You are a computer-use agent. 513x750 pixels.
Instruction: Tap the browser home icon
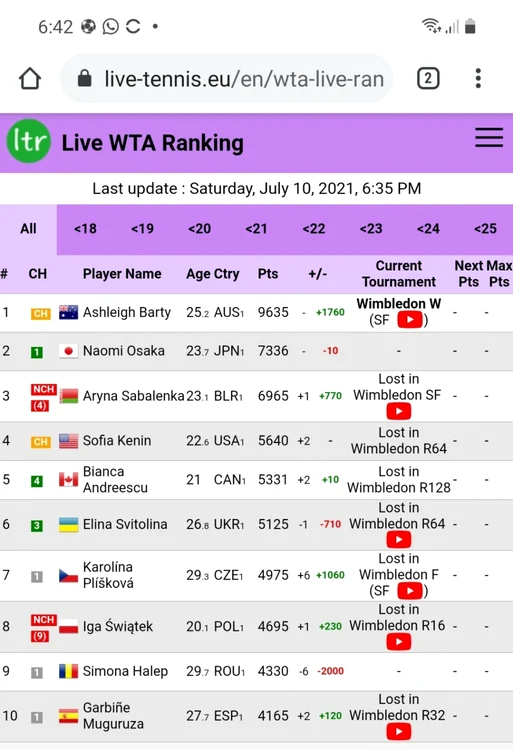tap(30, 78)
